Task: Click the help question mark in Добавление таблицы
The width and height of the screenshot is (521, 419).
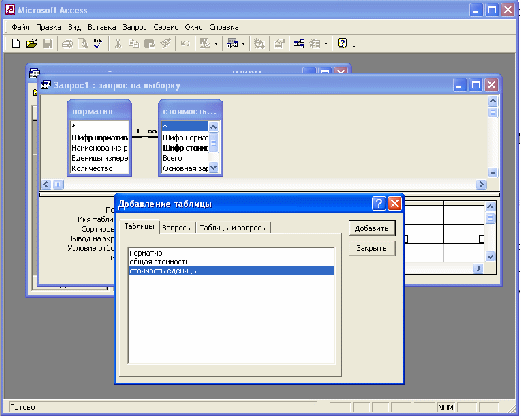Action: pos(378,203)
